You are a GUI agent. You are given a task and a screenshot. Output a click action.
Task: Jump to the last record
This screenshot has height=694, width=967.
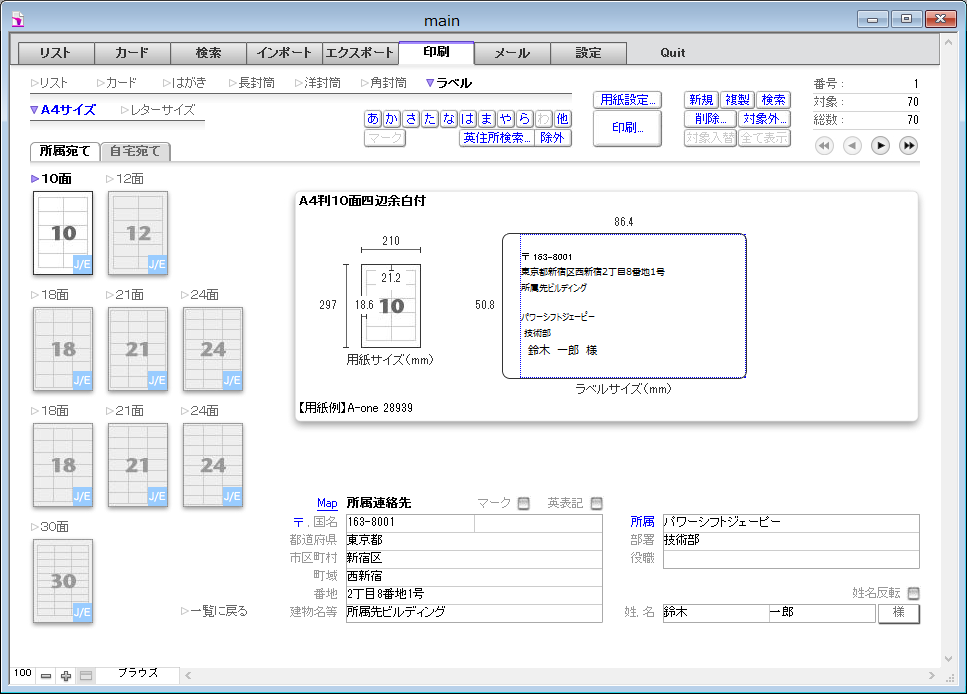point(908,146)
